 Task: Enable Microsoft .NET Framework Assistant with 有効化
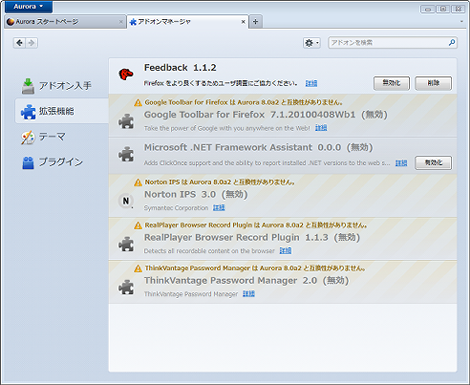tap(433, 163)
